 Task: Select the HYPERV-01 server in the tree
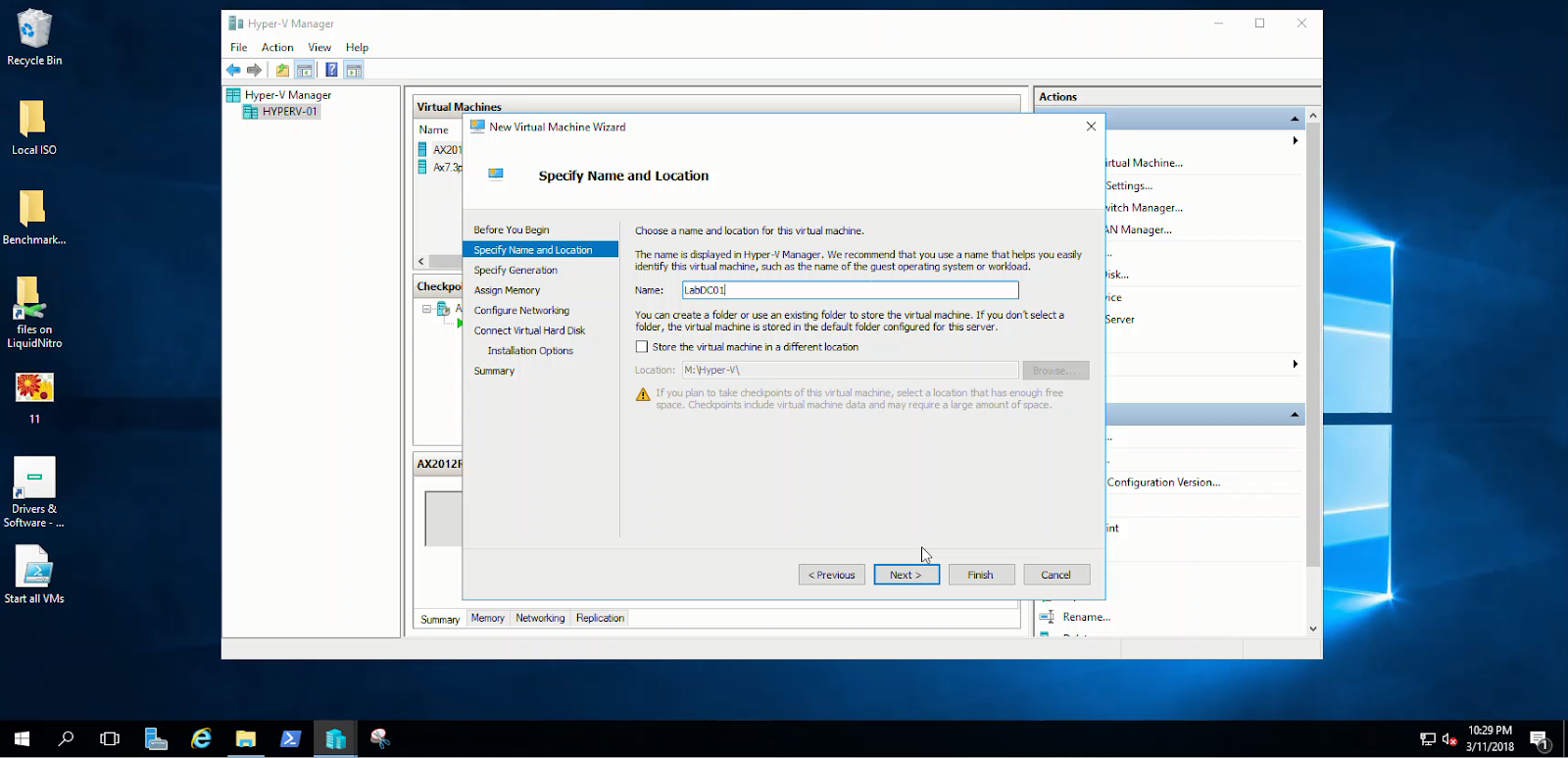[281, 112]
